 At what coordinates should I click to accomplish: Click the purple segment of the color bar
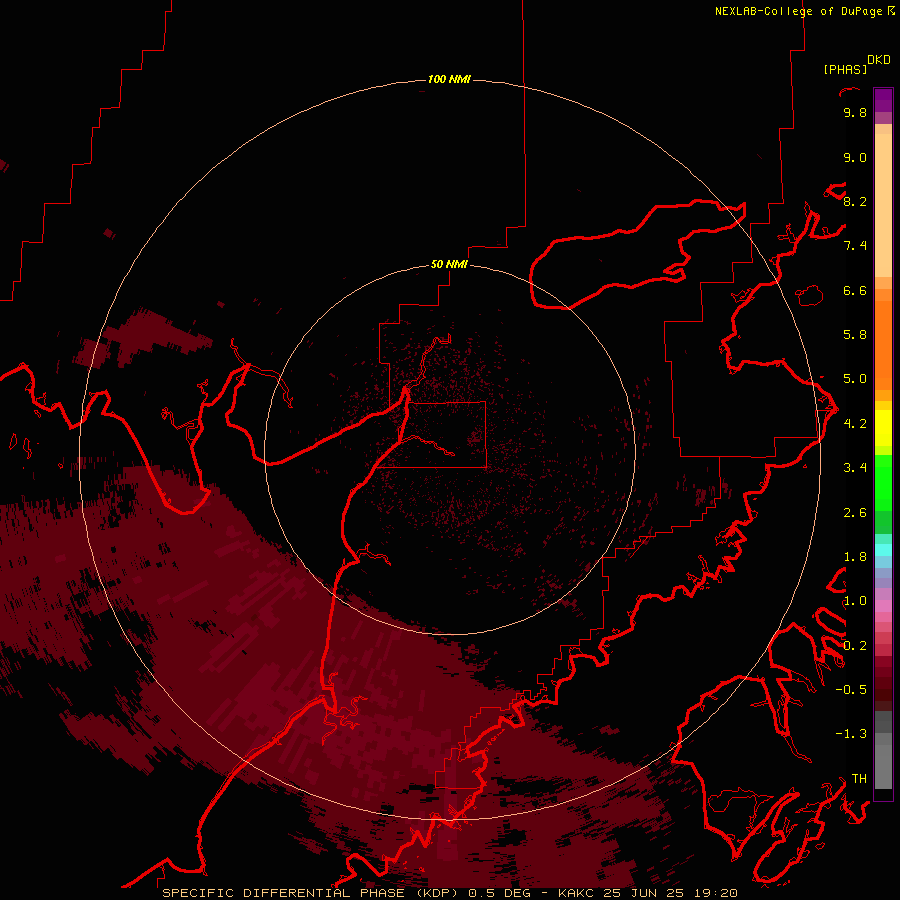[x=883, y=100]
